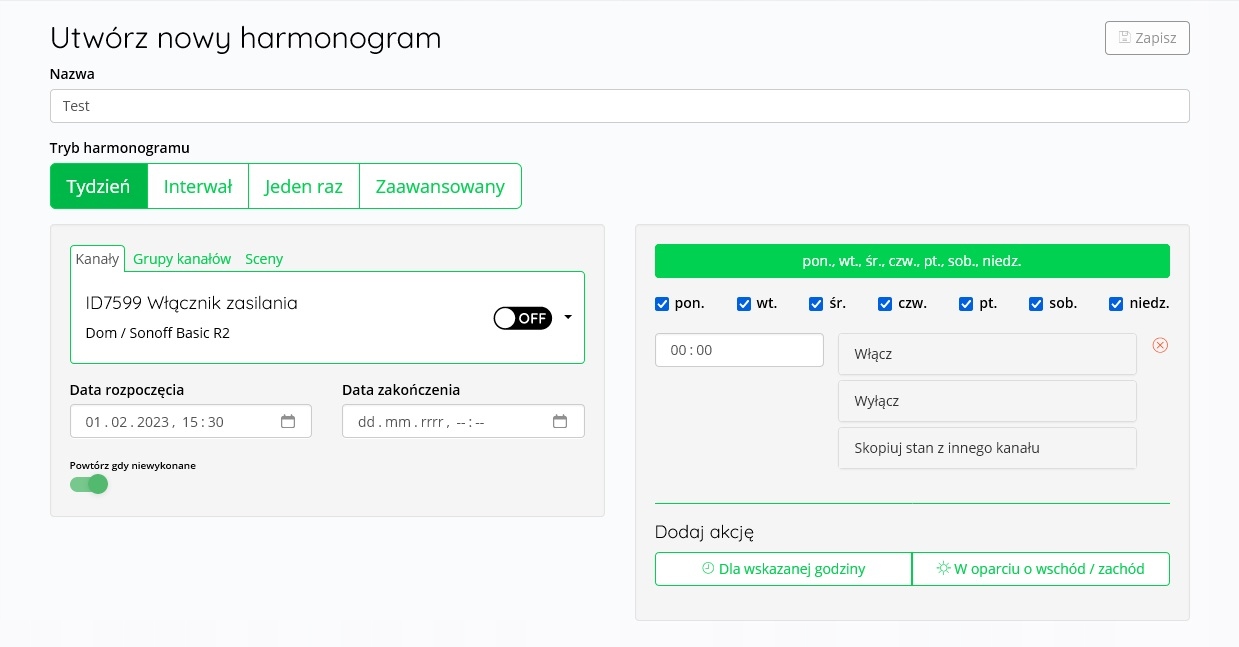Uncheck the 'niedz.' checkbox

(1116, 304)
